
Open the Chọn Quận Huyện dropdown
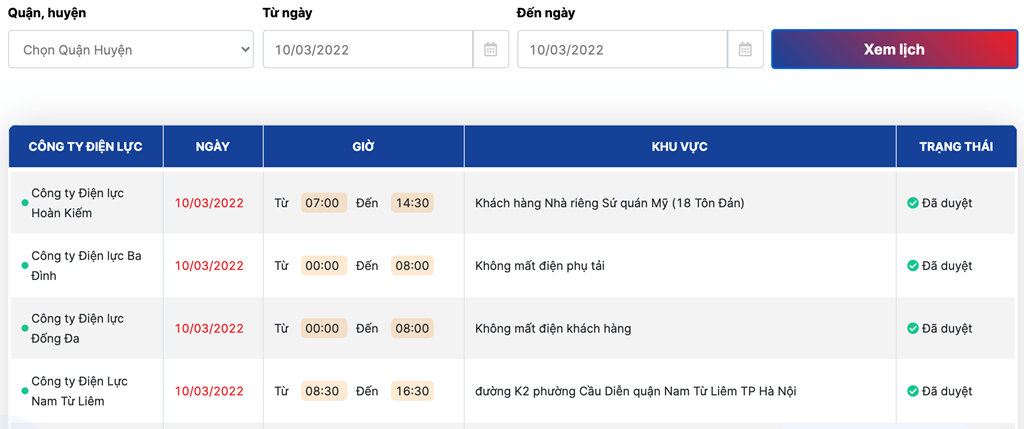[131, 49]
